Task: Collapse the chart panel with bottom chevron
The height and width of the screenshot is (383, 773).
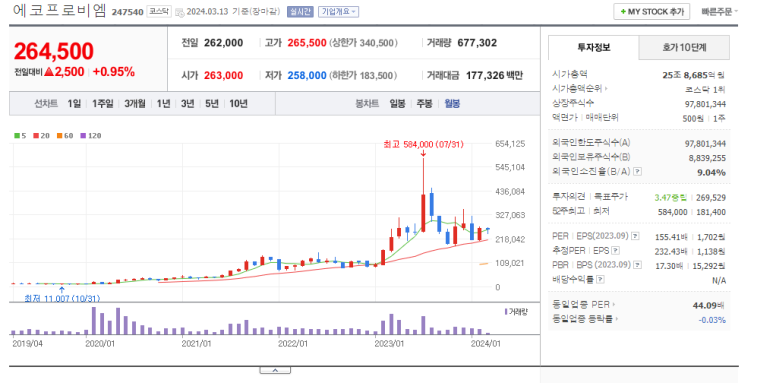Action: click(x=275, y=370)
